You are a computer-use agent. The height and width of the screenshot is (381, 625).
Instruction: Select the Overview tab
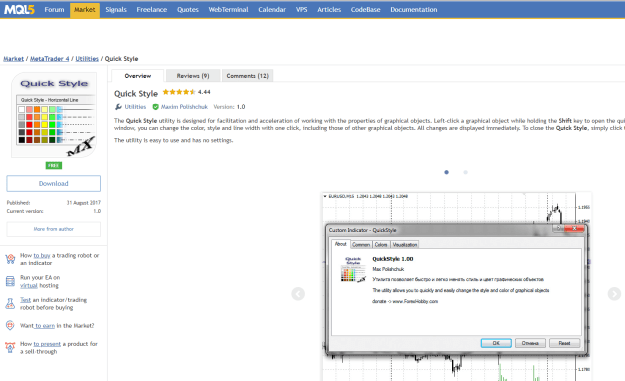tap(138, 76)
